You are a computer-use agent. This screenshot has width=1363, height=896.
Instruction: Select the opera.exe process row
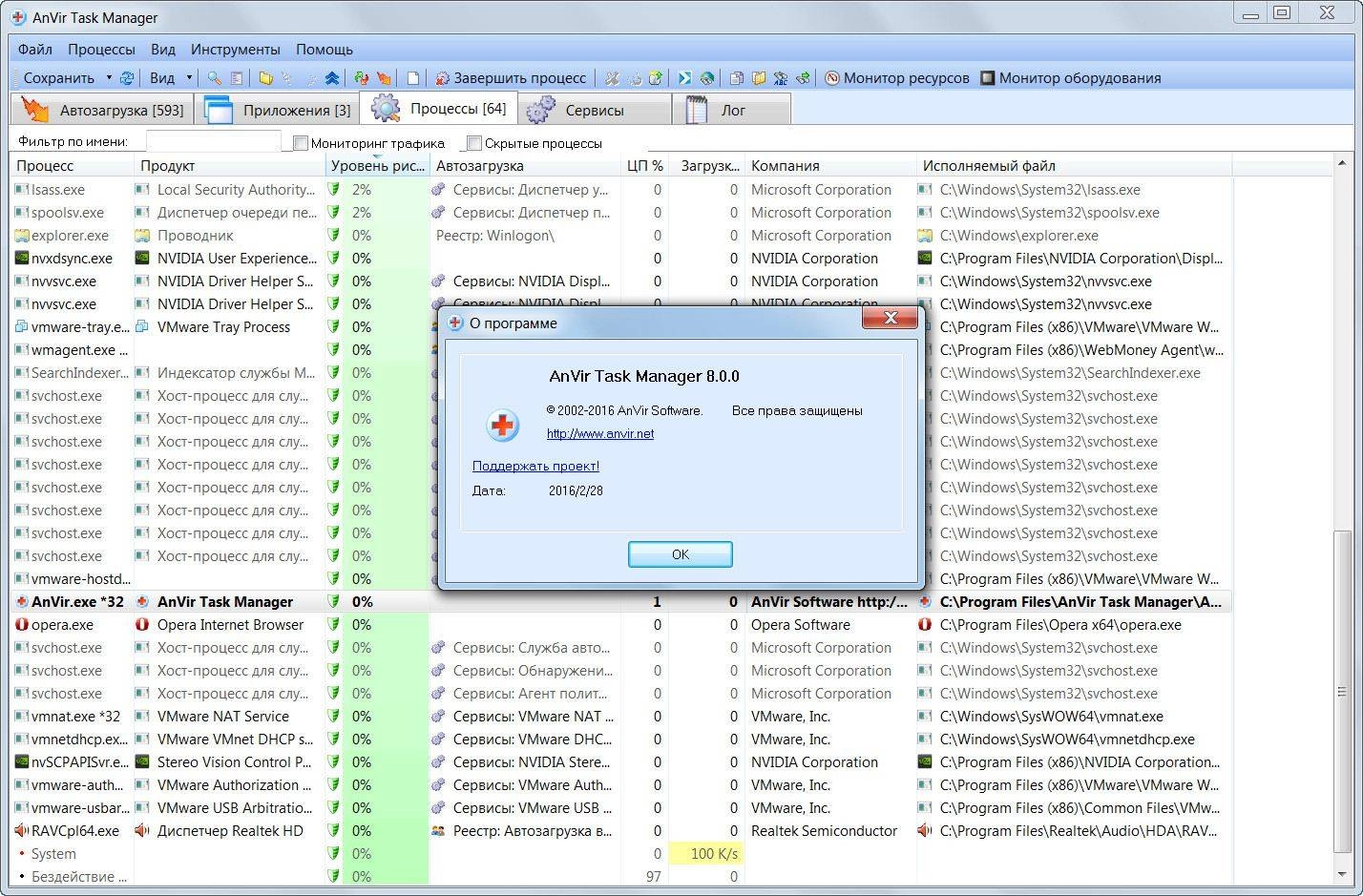621,625
